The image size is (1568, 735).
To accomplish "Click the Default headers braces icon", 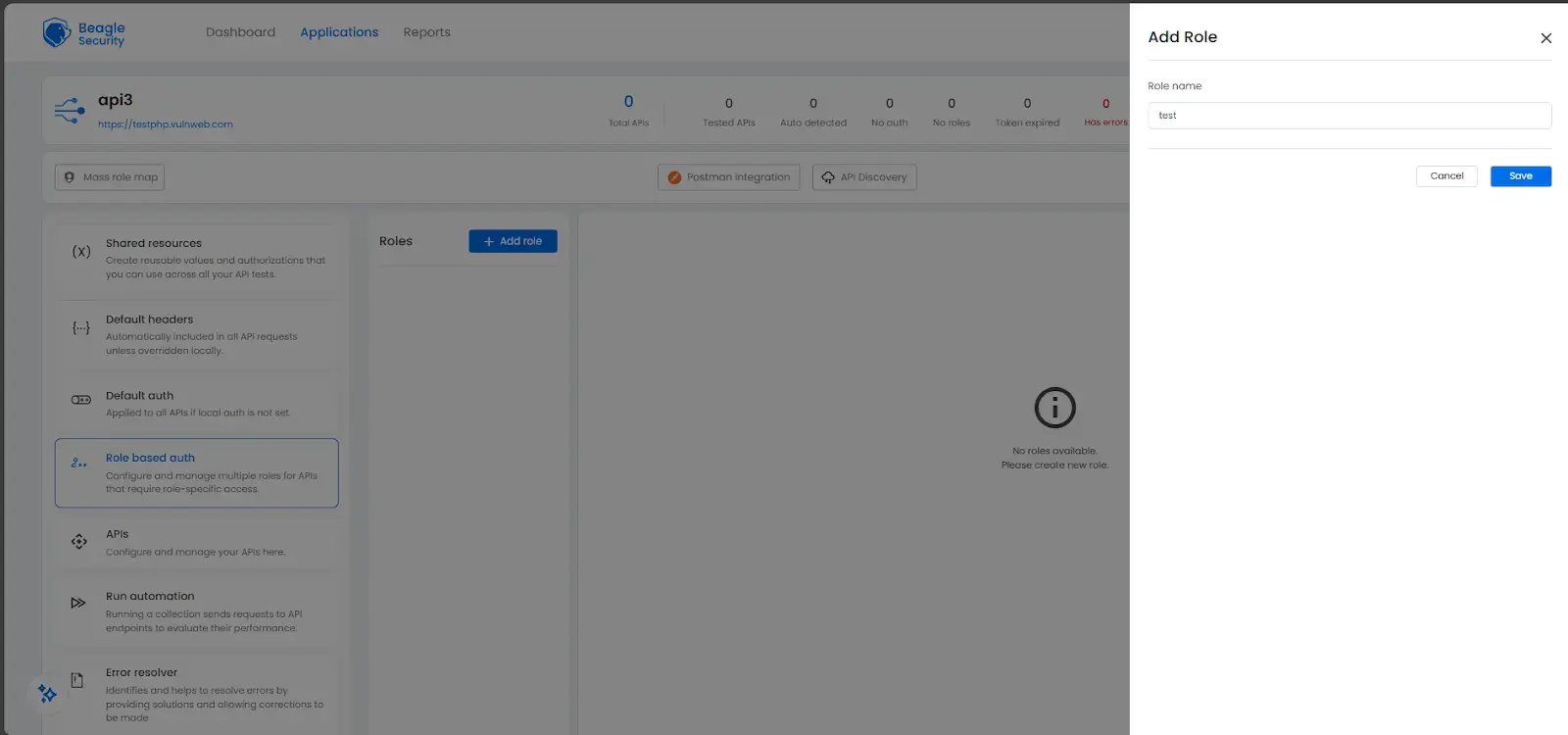I will click(81, 328).
